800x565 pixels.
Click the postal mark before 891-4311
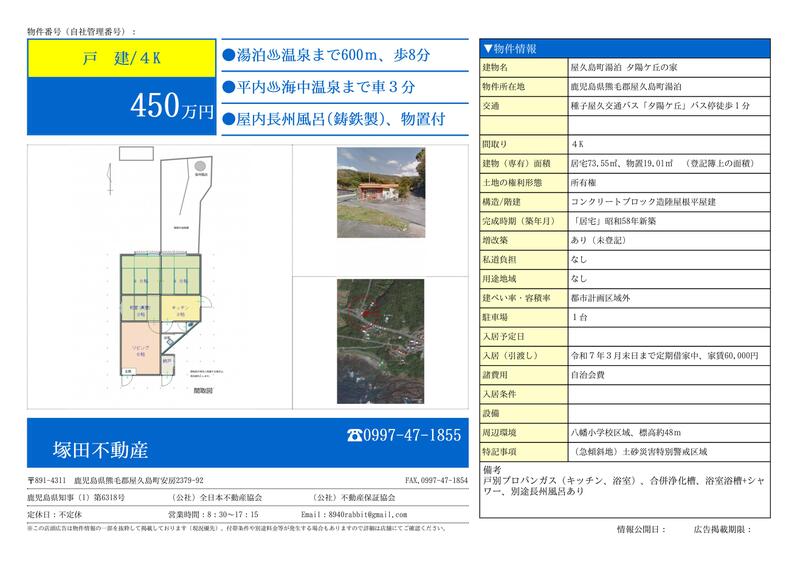31,481
